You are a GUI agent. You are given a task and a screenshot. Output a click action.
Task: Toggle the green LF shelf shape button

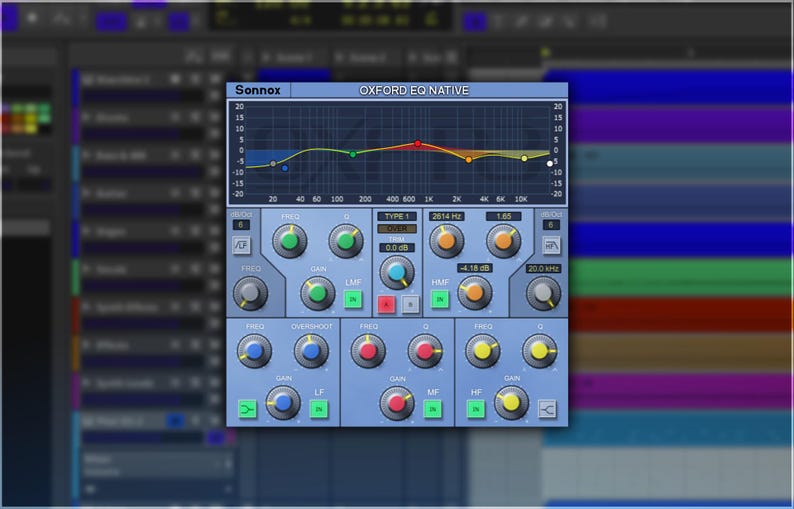[247, 409]
